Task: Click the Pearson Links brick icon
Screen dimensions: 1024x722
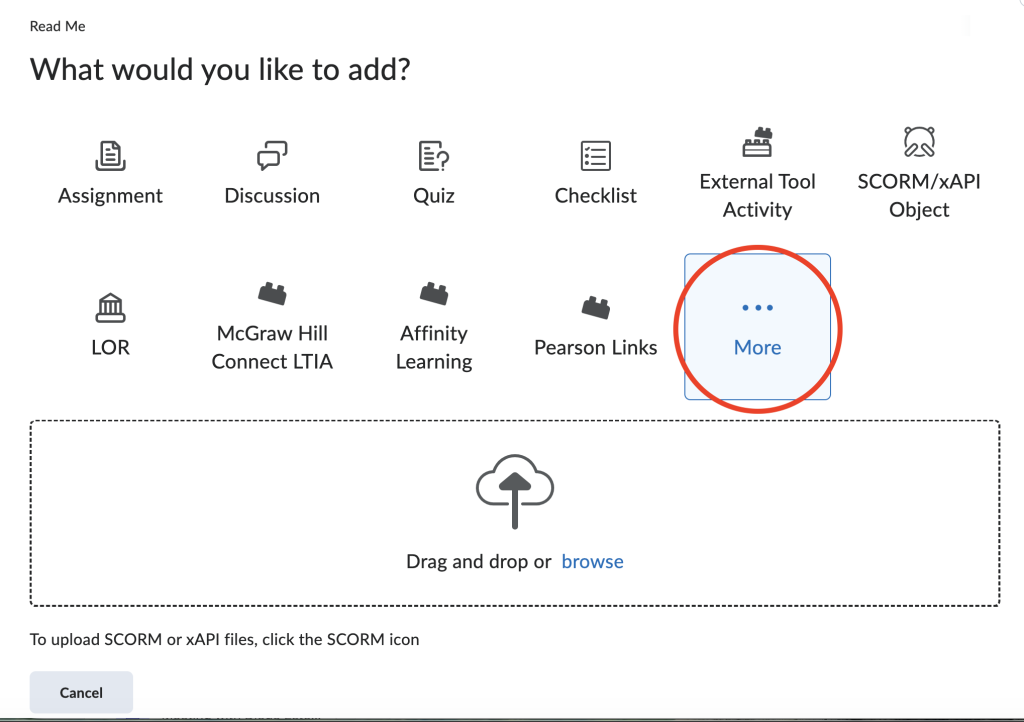Action: click(596, 307)
